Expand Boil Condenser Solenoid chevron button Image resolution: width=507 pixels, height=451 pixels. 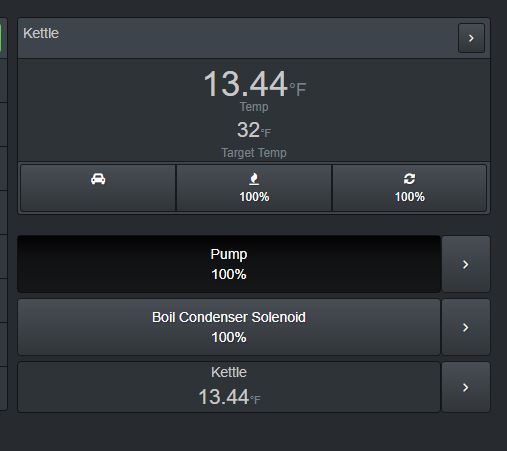click(x=466, y=327)
